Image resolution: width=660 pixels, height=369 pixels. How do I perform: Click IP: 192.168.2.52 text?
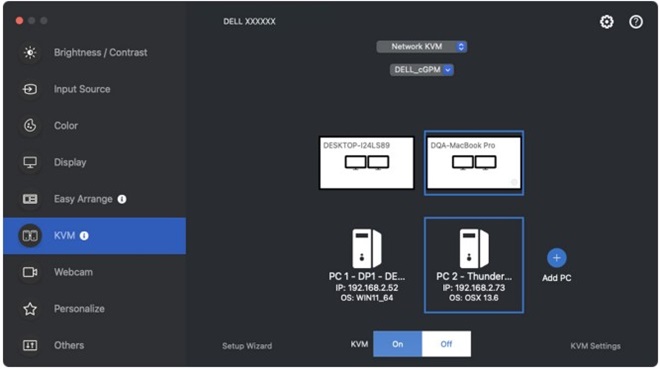(x=367, y=288)
